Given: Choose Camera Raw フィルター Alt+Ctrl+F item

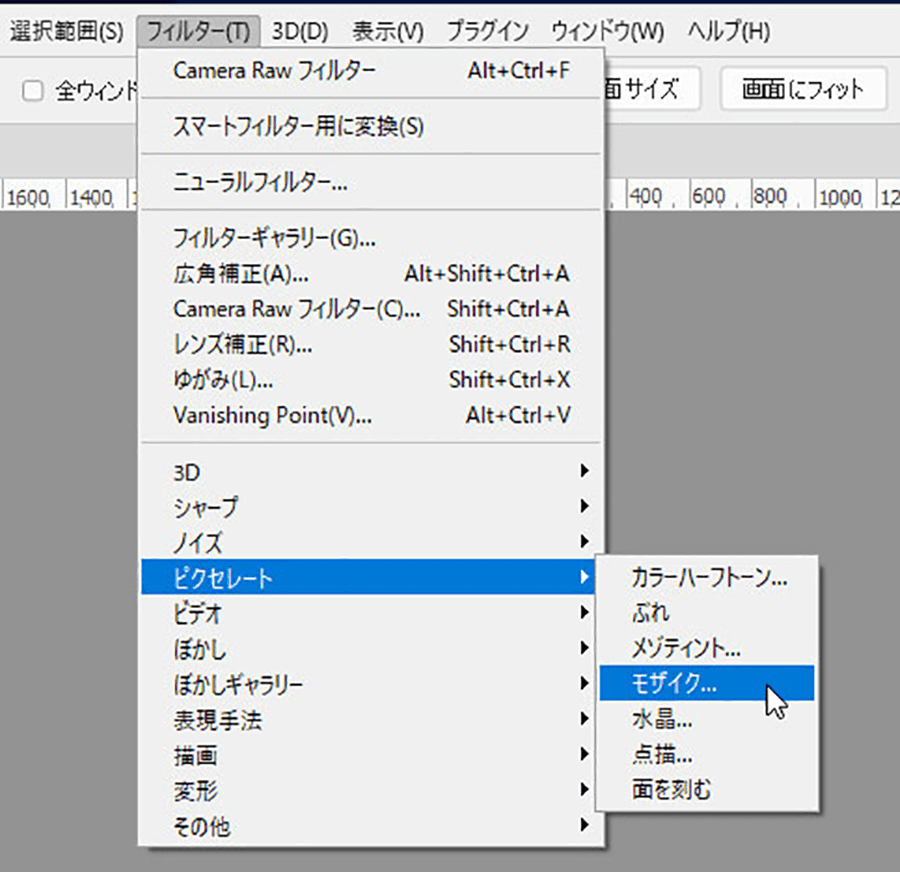Looking at the screenshot, I should click(x=371, y=71).
